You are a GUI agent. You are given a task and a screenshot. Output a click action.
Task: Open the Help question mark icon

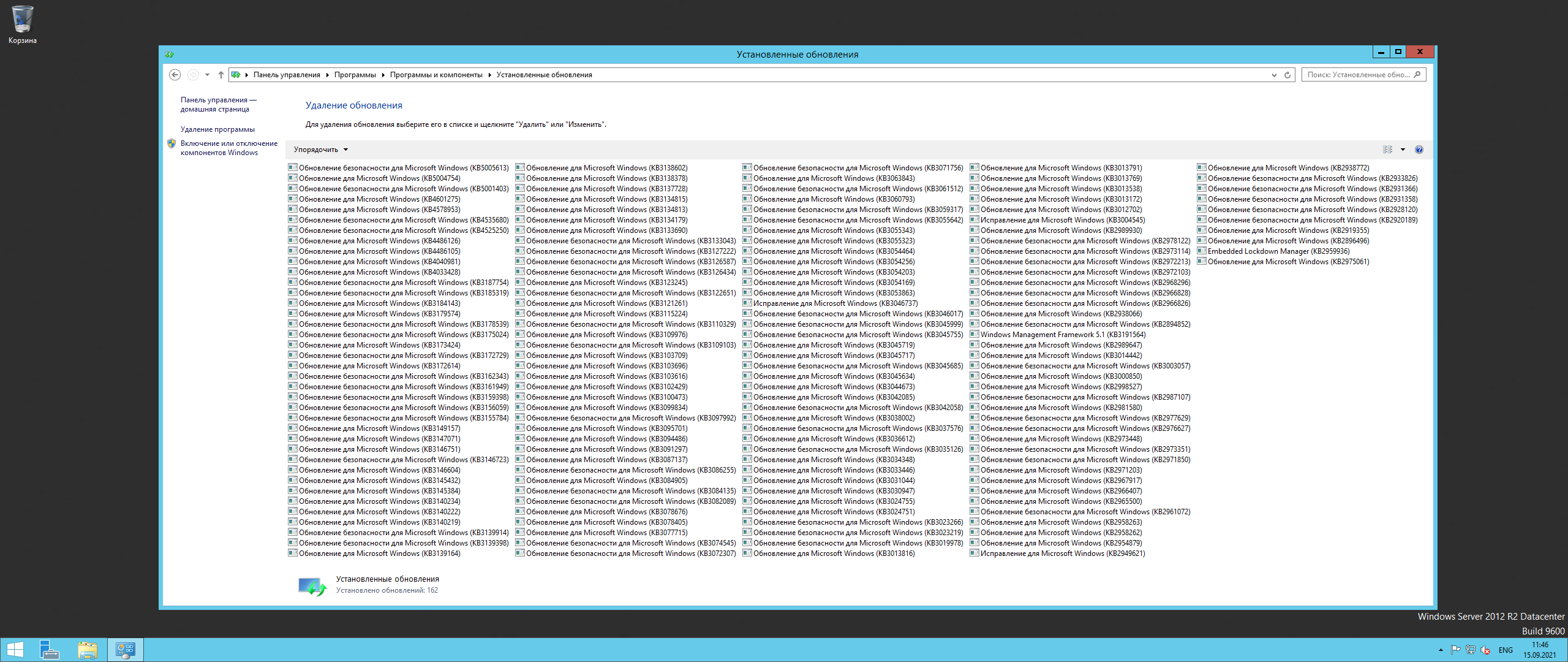1419,150
